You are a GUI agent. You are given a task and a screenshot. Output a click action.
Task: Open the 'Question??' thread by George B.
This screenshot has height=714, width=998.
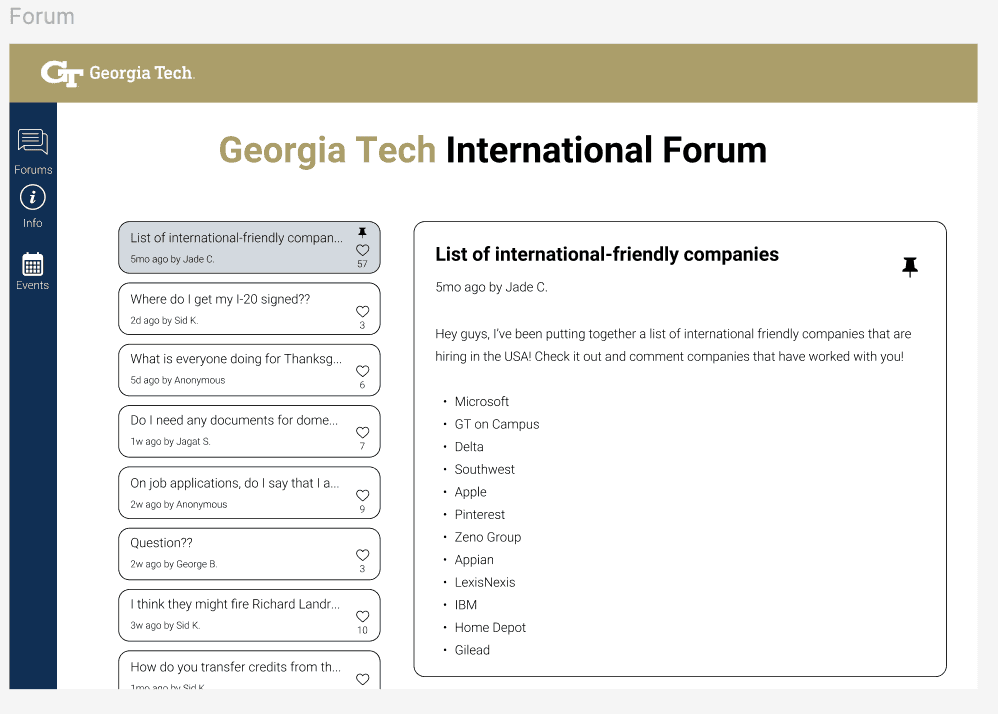point(249,554)
